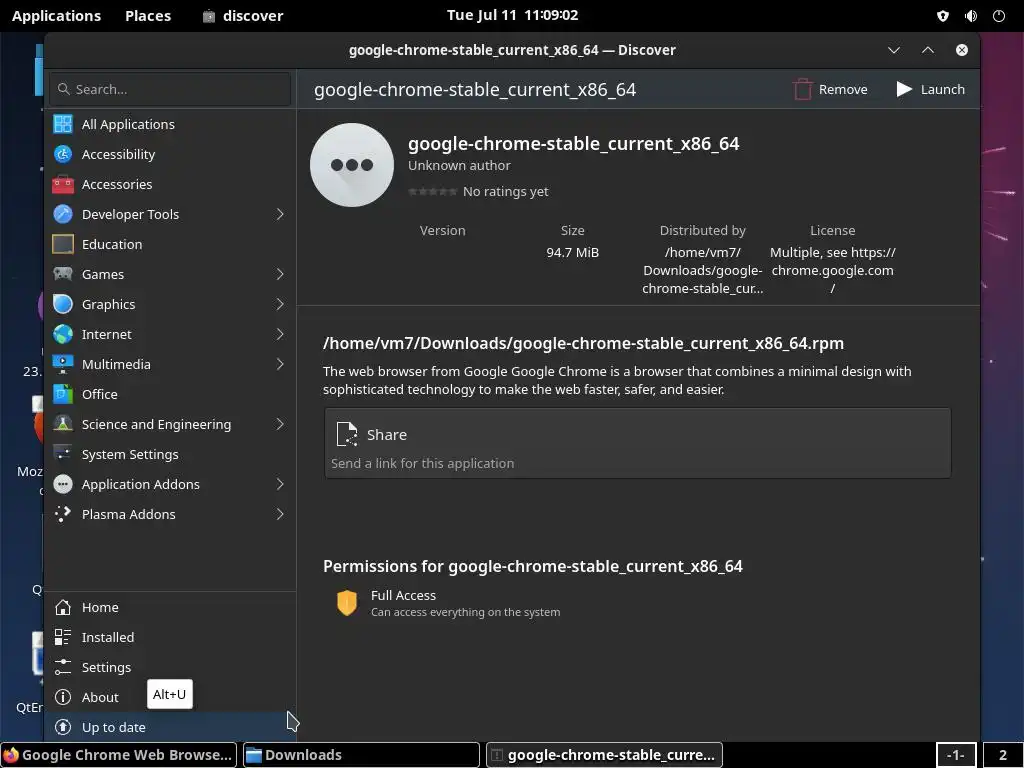Click the Office category icon
The image size is (1024, 768).
coord(63,394)
